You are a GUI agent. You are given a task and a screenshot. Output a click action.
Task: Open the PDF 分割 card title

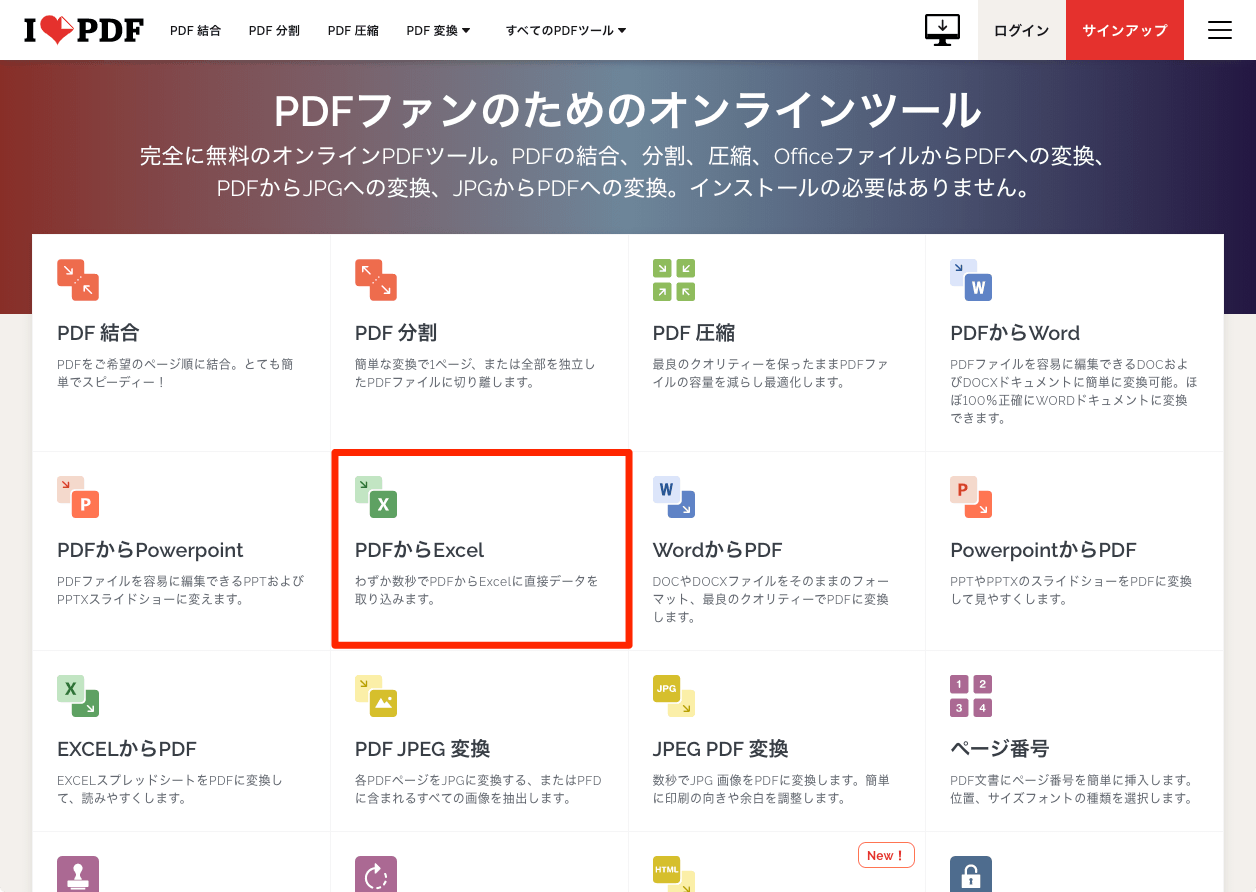396,333
